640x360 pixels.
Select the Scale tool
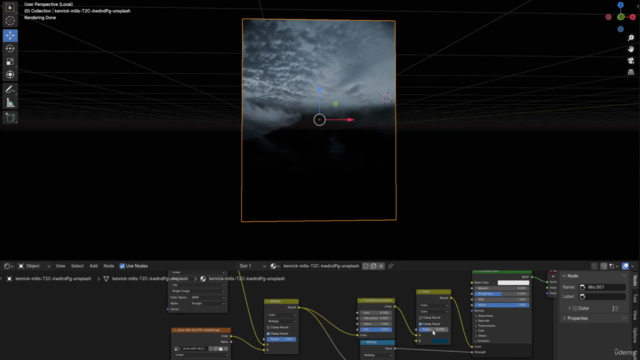10,62
